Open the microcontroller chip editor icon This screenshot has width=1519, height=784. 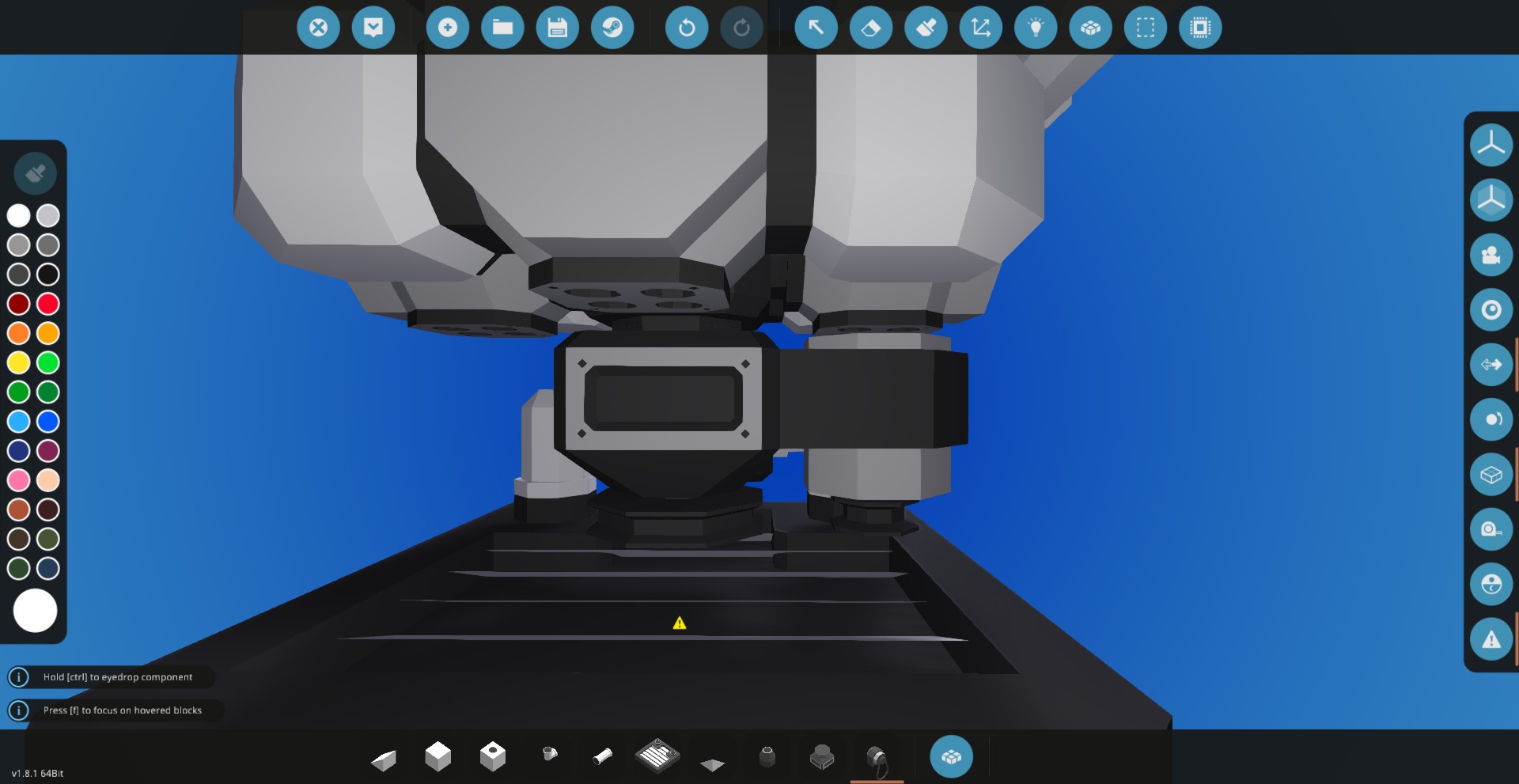1200,28
